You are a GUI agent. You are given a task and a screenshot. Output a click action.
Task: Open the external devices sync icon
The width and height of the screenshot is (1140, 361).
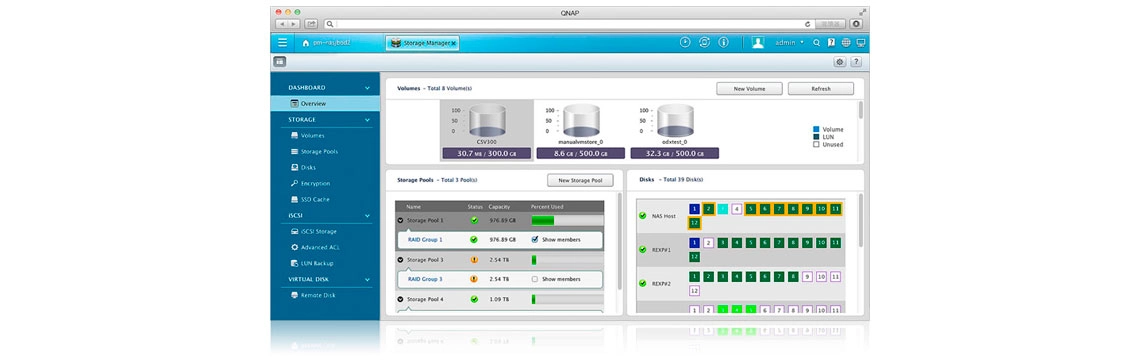tap(705, 43)
